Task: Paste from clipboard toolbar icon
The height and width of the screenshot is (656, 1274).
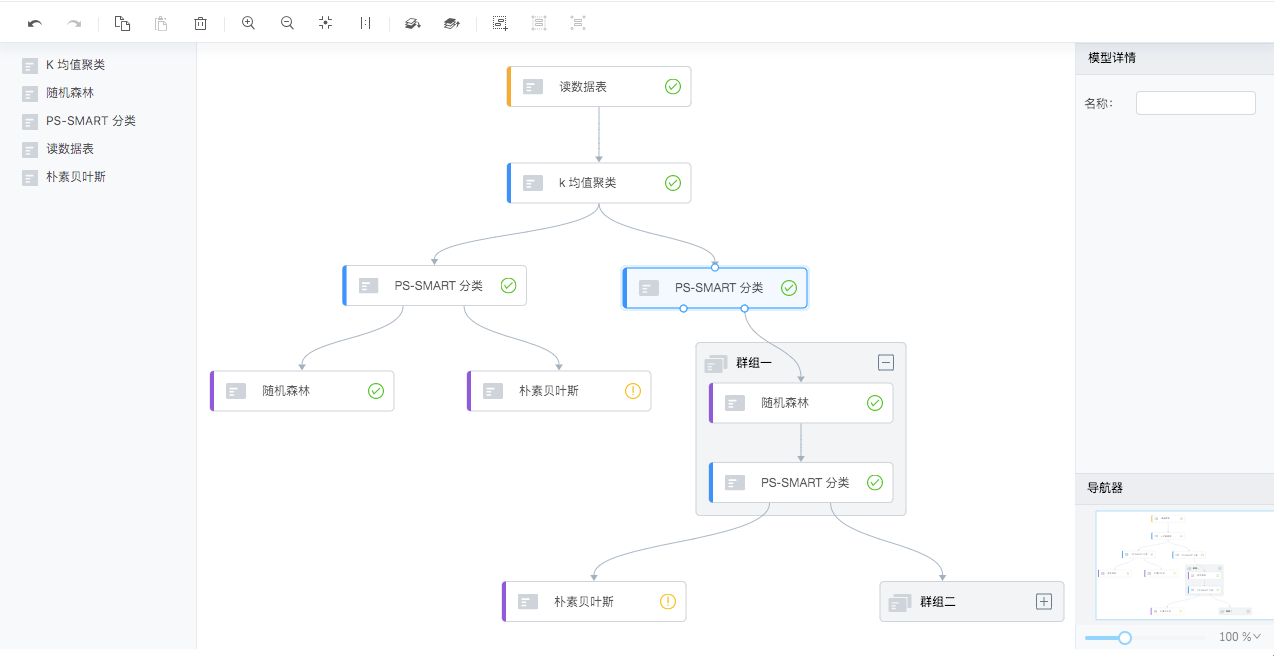Action: [161, 23]
